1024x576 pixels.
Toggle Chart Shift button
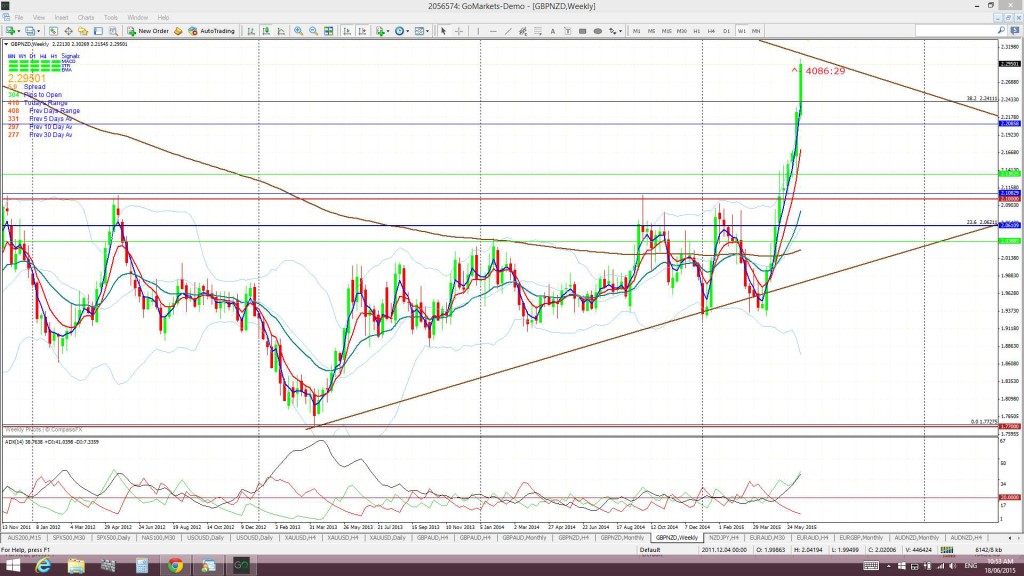tap(362, 31)
